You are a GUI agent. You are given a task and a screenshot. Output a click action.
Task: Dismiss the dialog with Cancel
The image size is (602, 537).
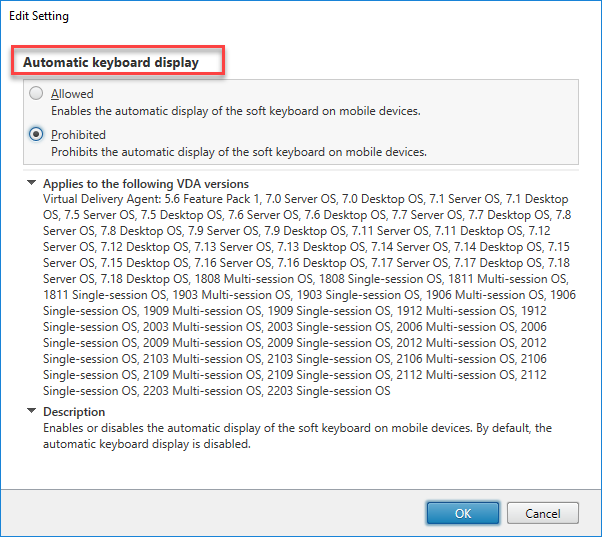pyautogui.click(x=543, y=513)
